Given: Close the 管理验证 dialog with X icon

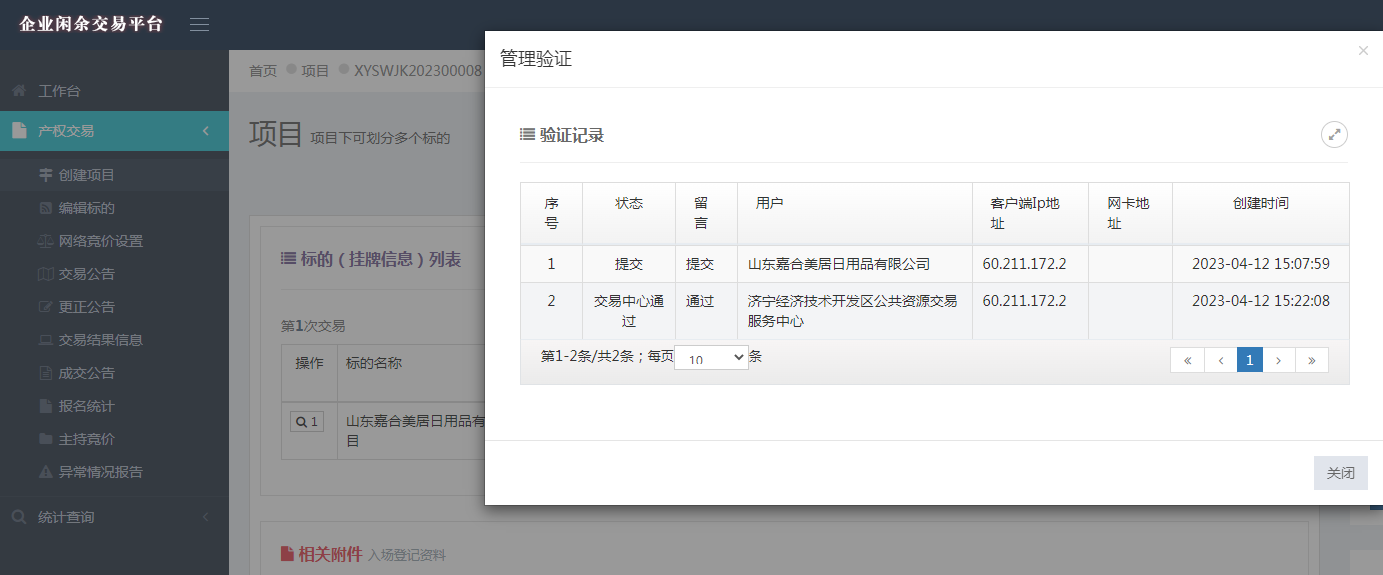Looking at the screenshot, I should click(x=1363, y=51).
